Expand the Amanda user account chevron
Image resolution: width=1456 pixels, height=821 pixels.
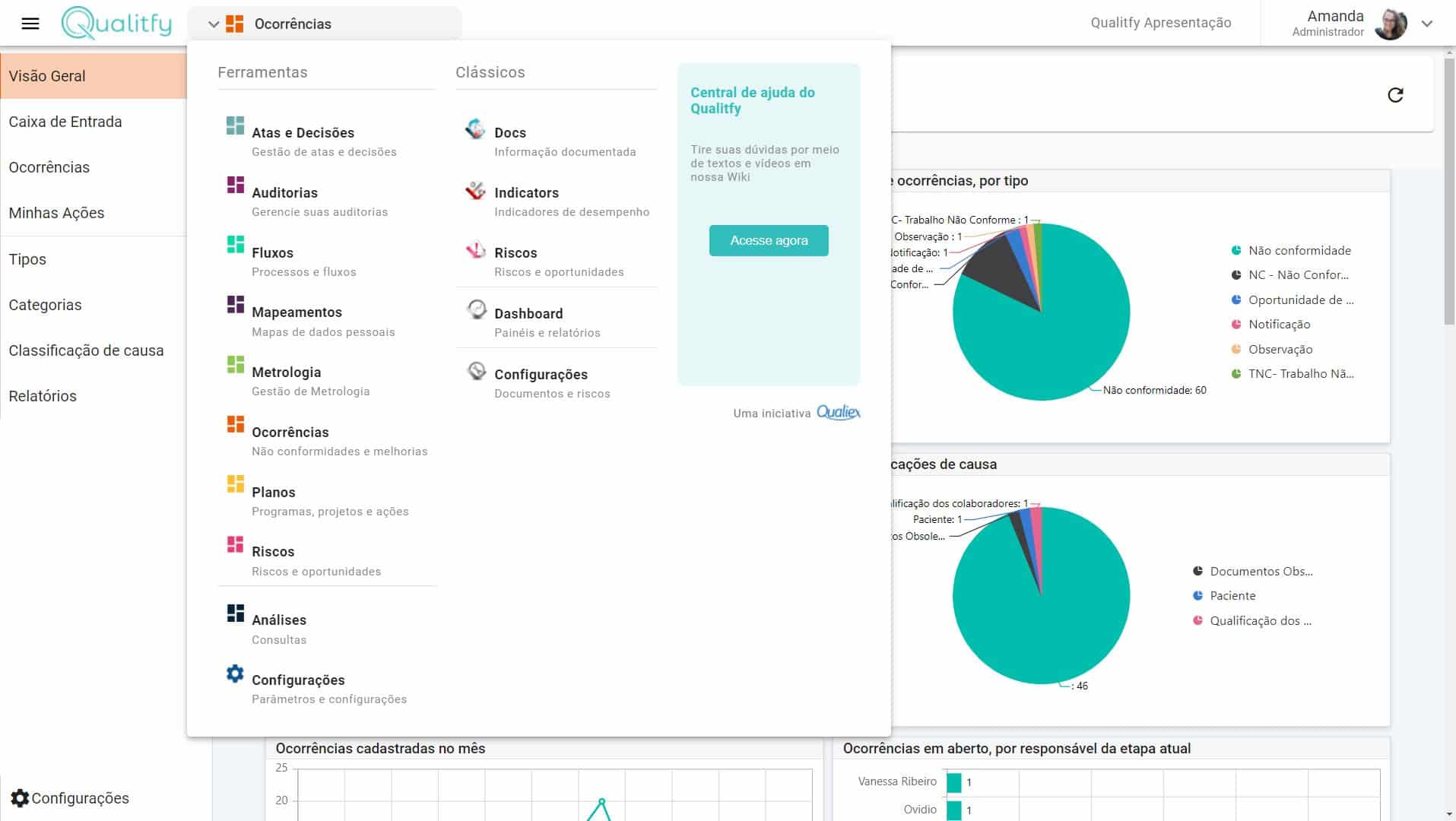point(1427,24)
